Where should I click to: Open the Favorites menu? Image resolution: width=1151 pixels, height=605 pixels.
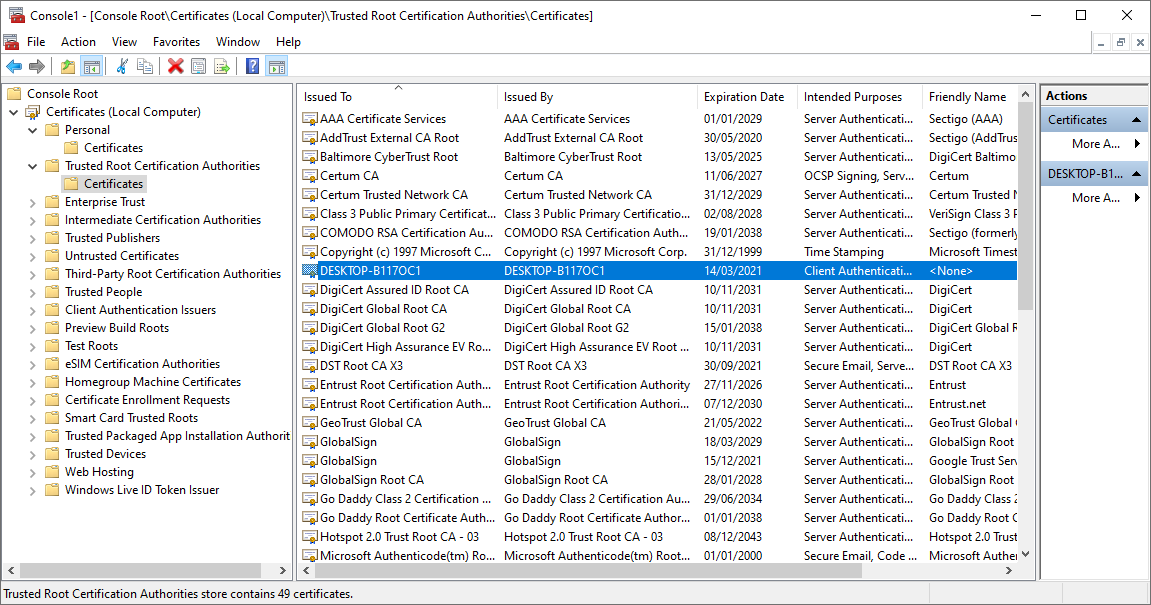[176, 42]
